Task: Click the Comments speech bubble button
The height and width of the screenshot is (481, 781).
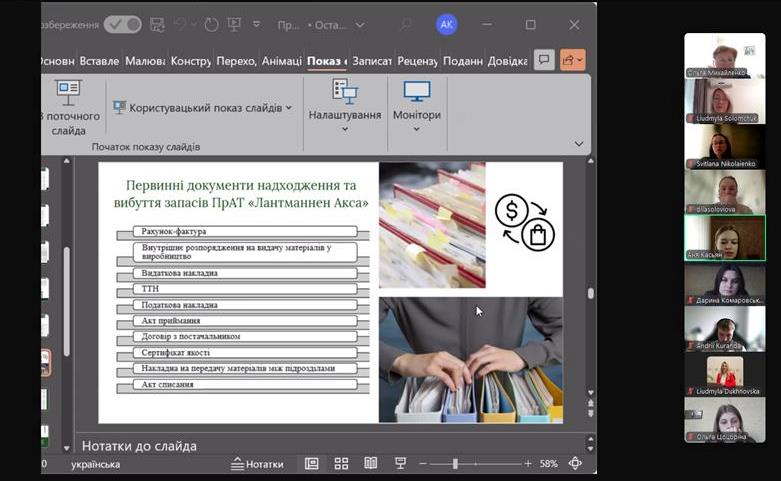Action: tap(544, 60)
